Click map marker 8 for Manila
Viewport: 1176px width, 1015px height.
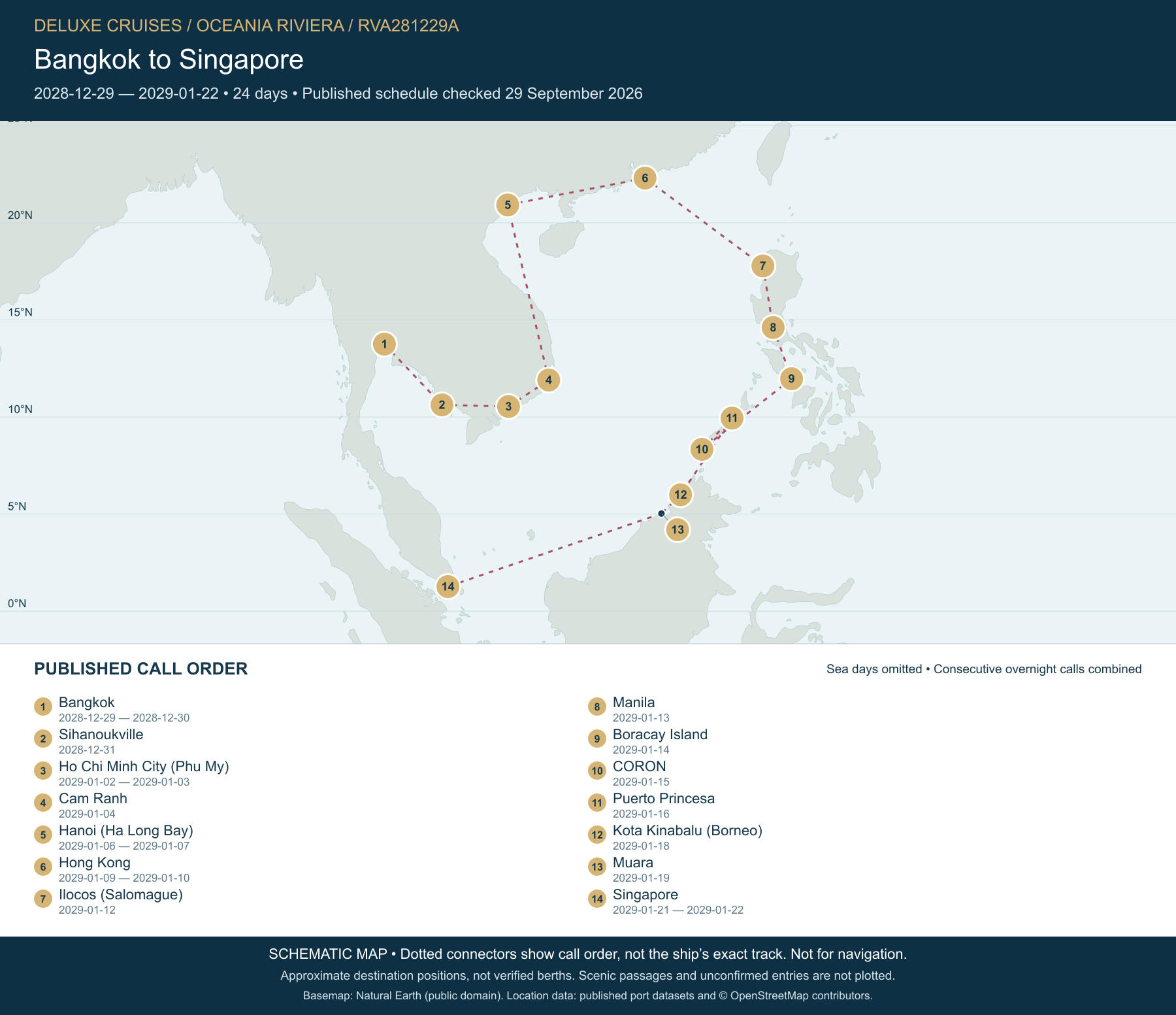(x=773, y=327)
